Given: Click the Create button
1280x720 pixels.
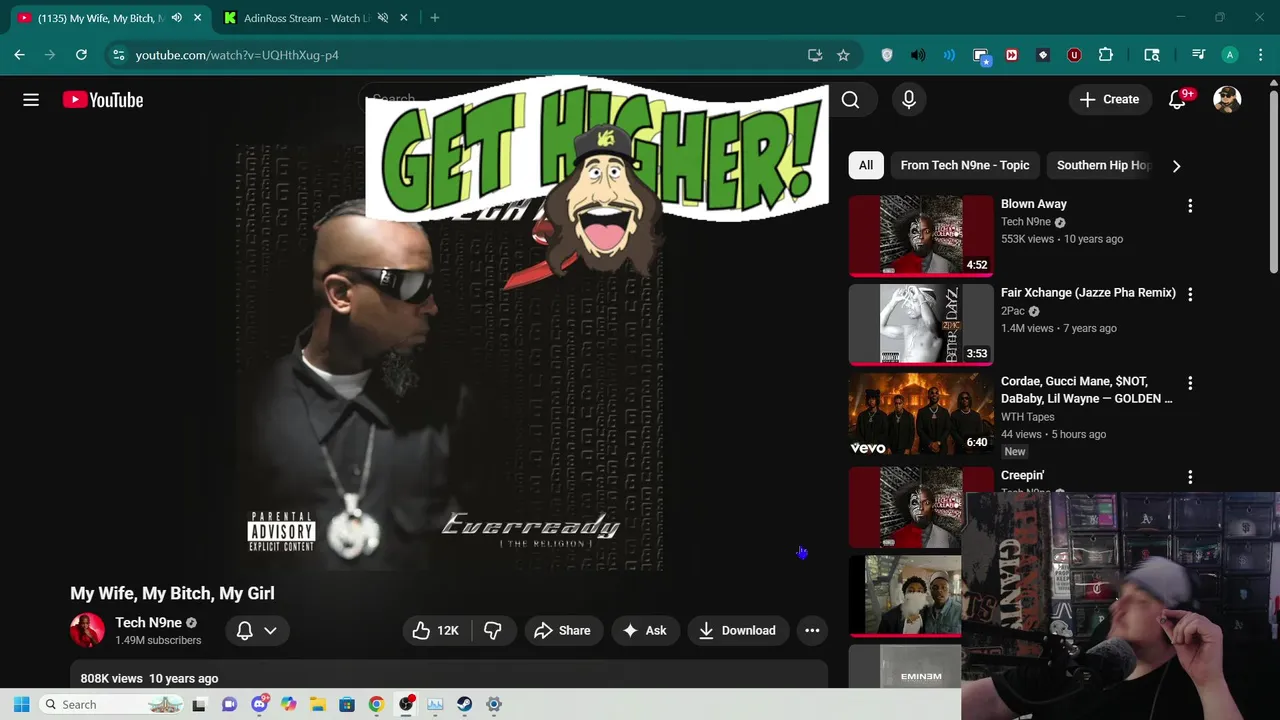Looking at the screenshot, I should point(1109,100).
